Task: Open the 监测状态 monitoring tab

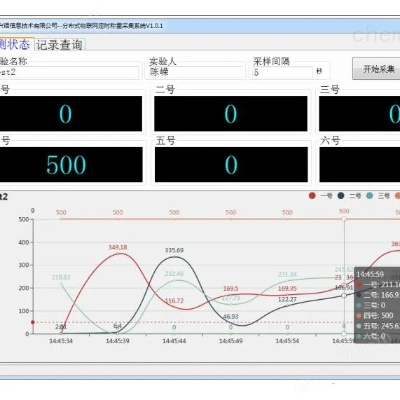Action: point(16,44)
